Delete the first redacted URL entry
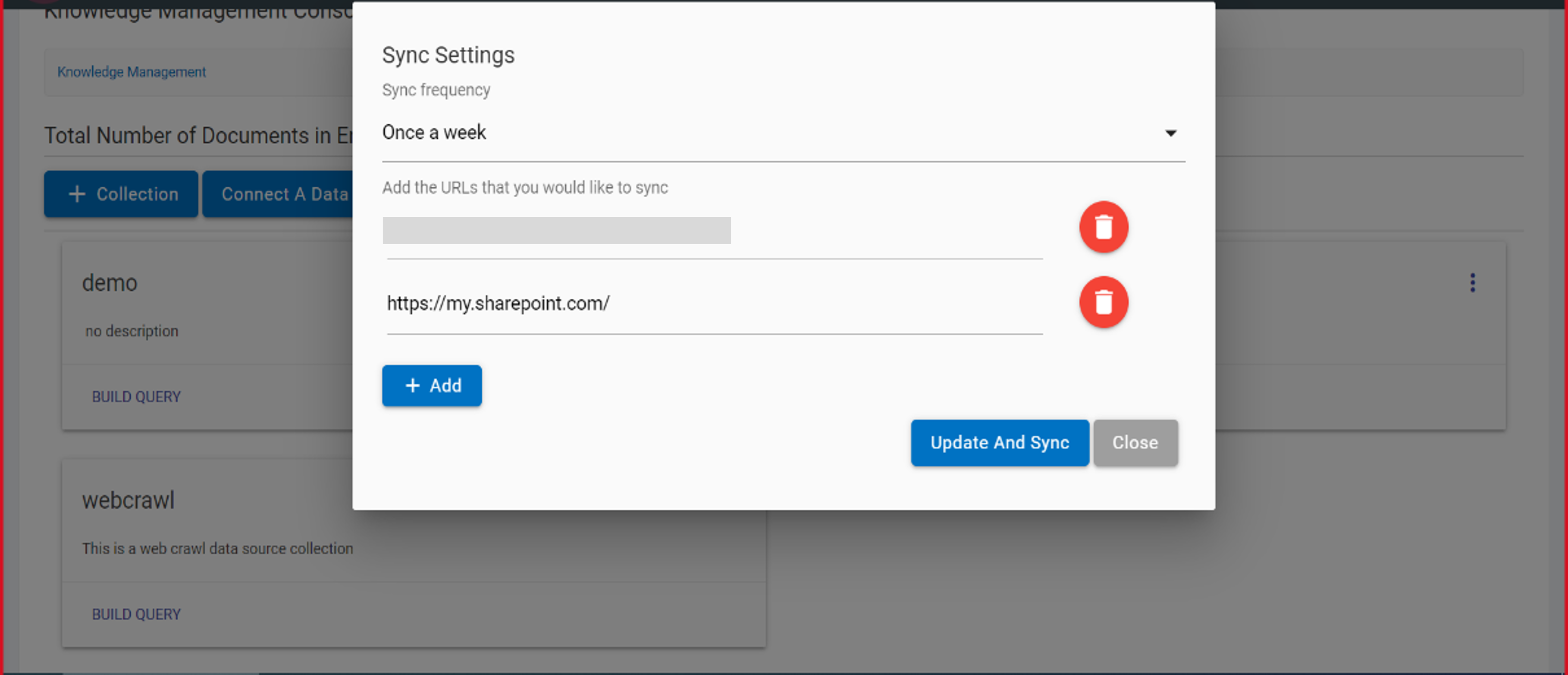This screenshot has width=1568, height=675. coord(1103,227)
